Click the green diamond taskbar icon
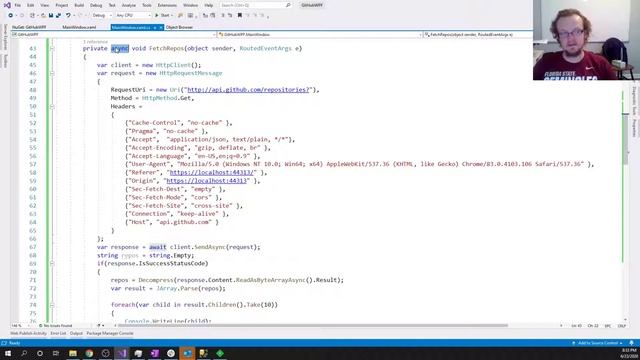This screenshot has width=640, height=360. 220,353
